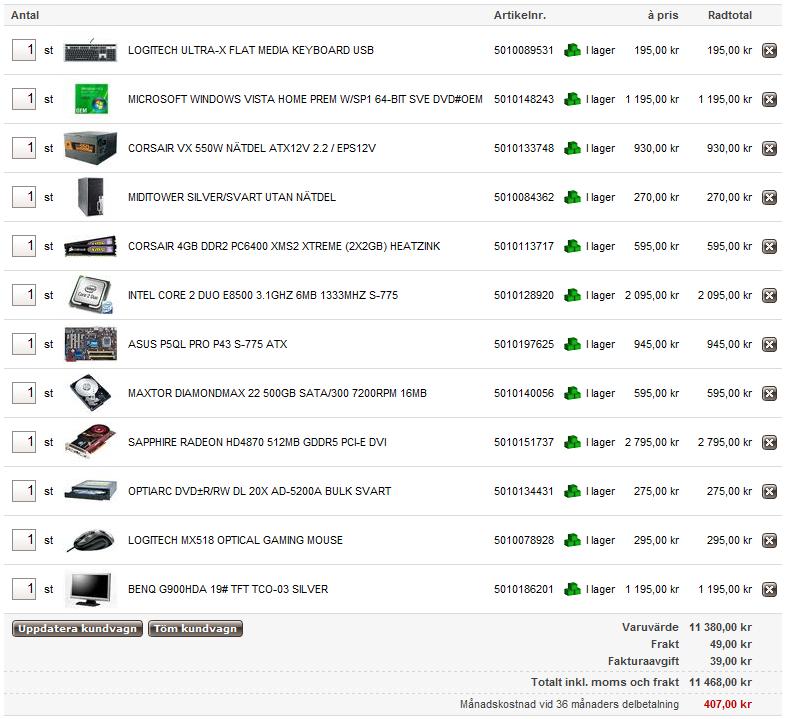Click Optiarc DVD drive thumbnail

click(x=91, y=491)
